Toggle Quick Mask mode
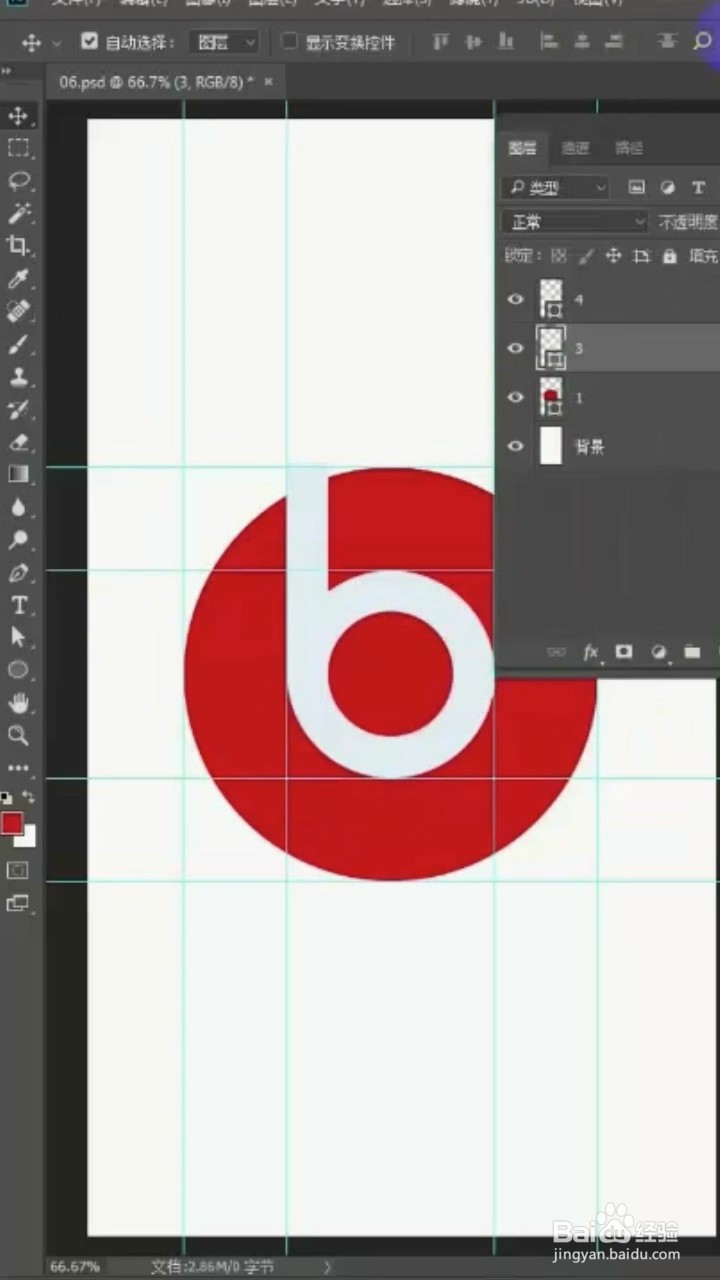This screenshot has width=720, height=1280. [18, 870]
